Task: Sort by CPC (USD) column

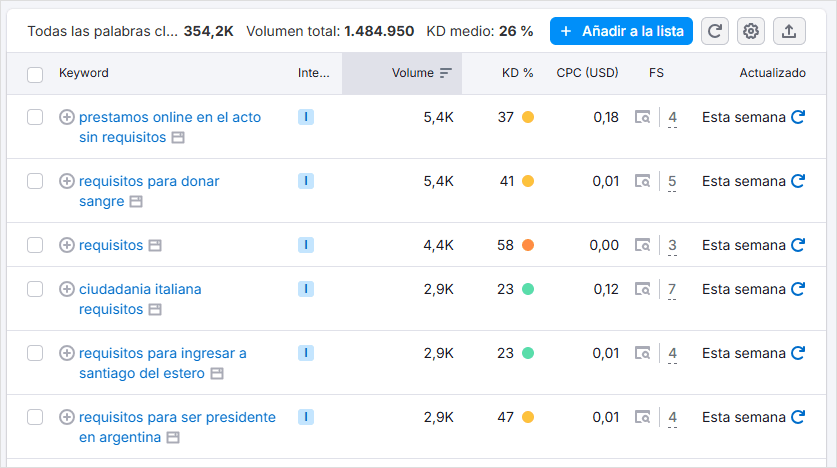Action: click(587, 73)
